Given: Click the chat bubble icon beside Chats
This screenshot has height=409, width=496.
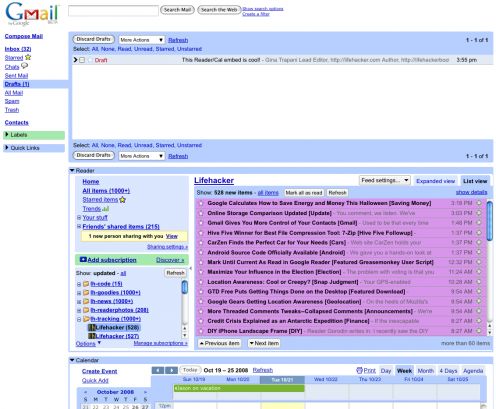Looking at the screenshot, I should pyautogui.click(x=24, y=66).
